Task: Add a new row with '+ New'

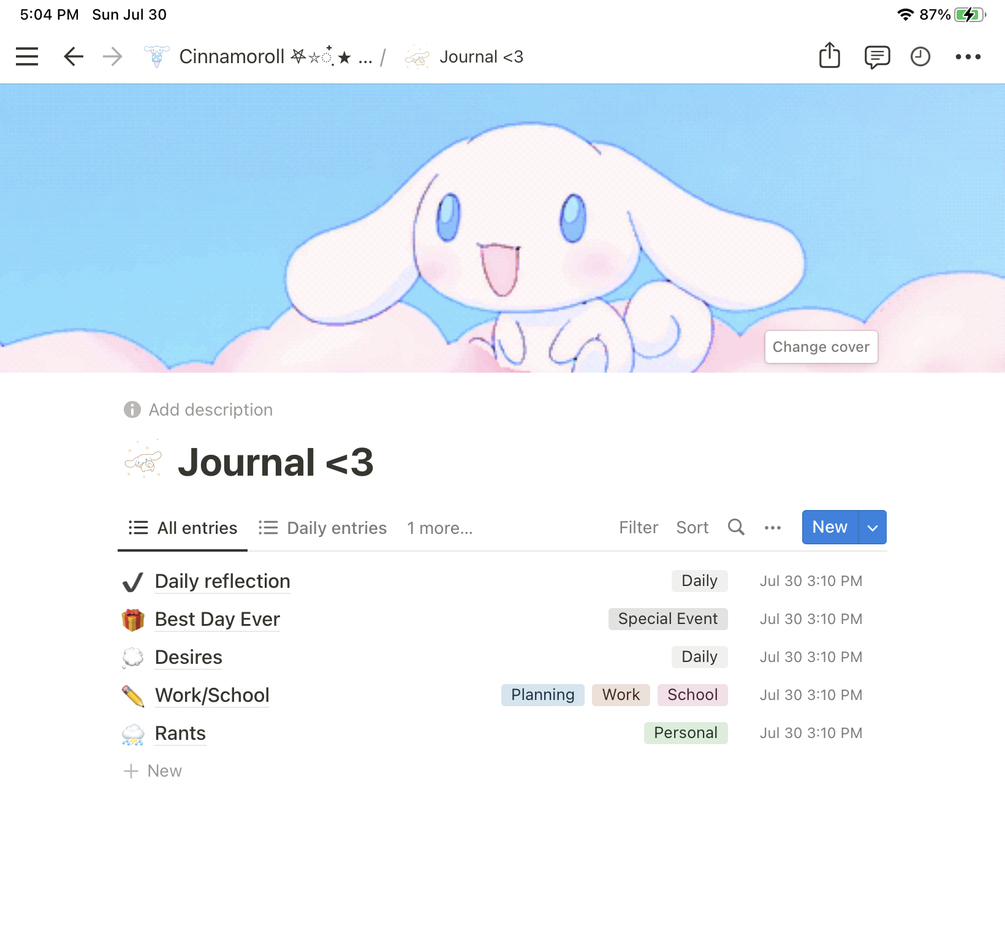Action: (153, 771)
